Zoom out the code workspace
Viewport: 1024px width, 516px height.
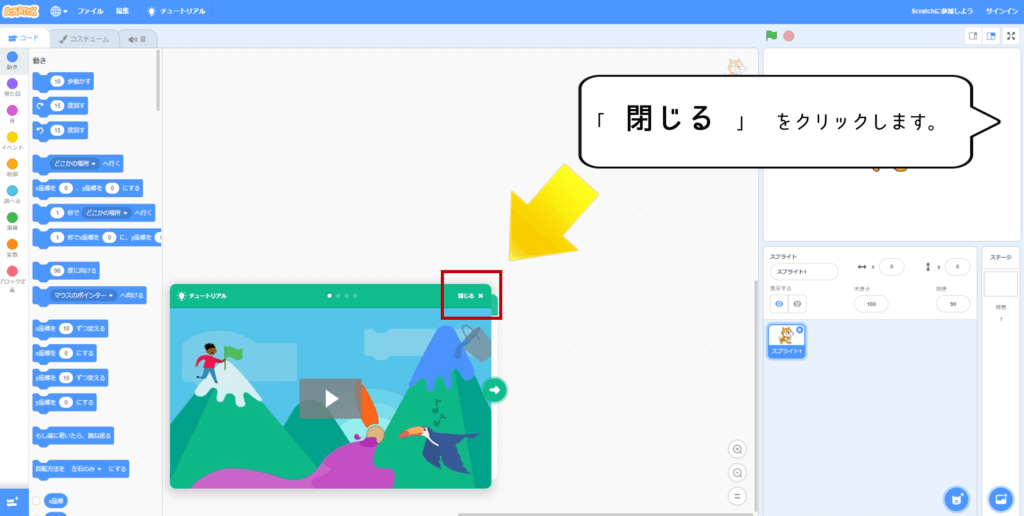click(x=737, y=473)
